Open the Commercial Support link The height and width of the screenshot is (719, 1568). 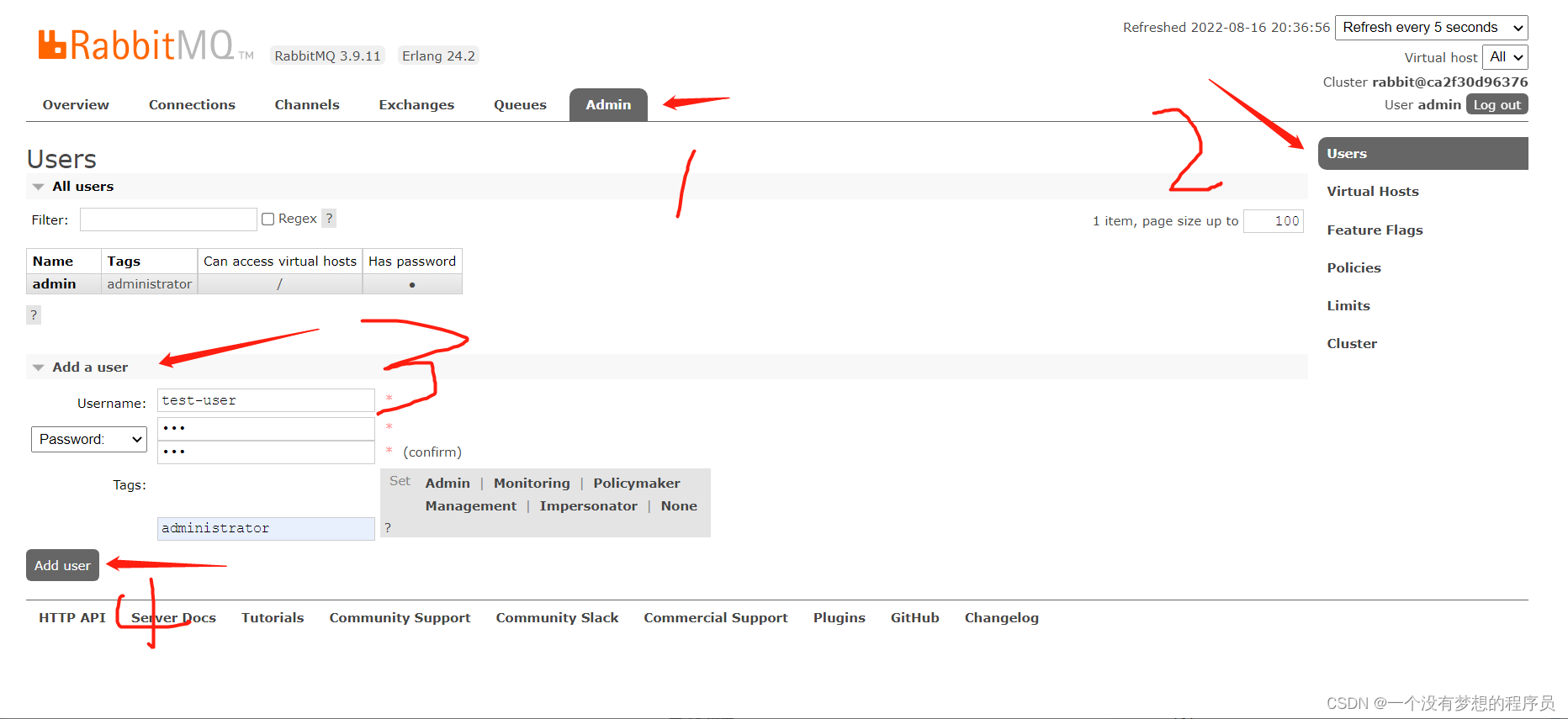[716, 618]
